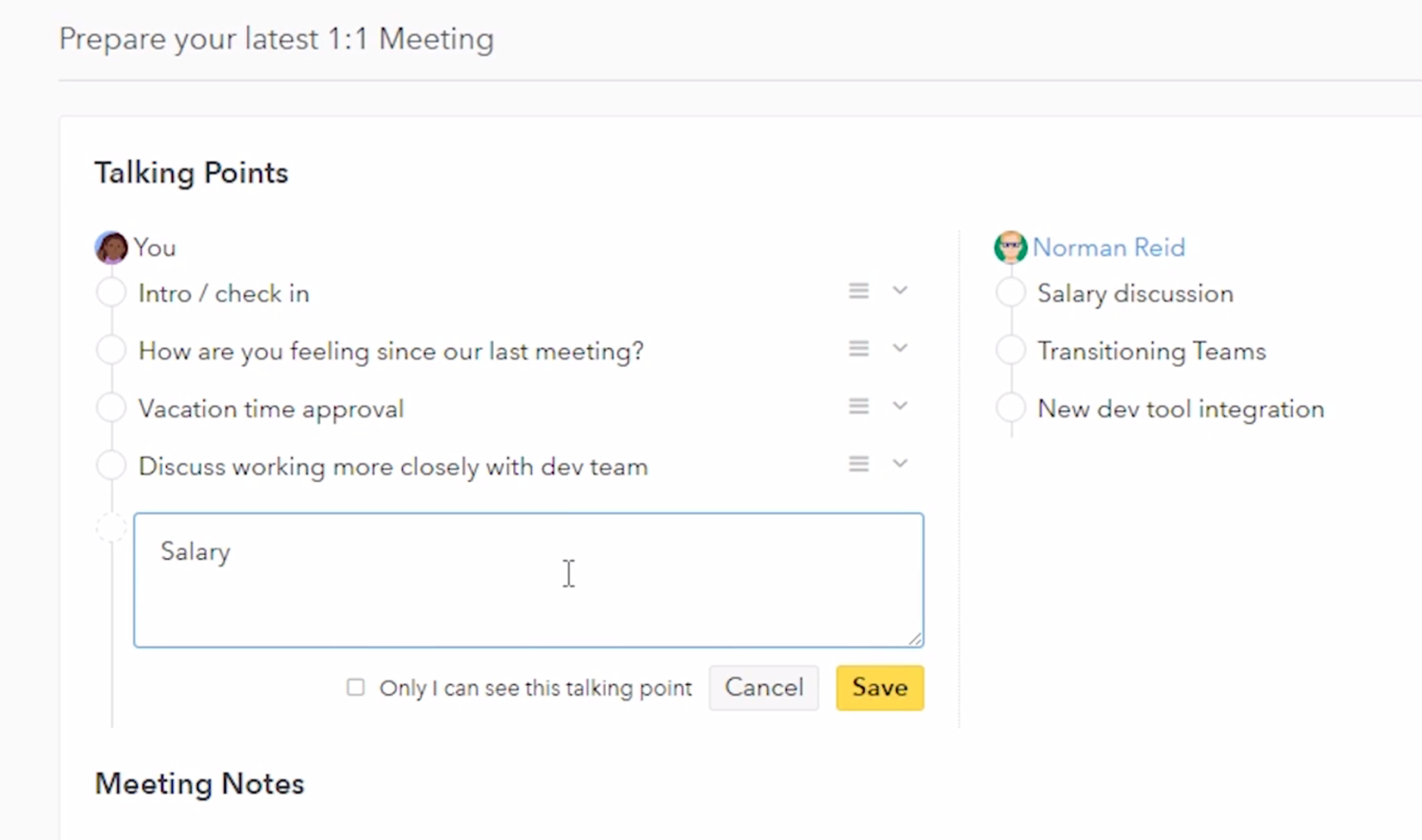Click the drag handle for Intro / check in

pos(859,291)
